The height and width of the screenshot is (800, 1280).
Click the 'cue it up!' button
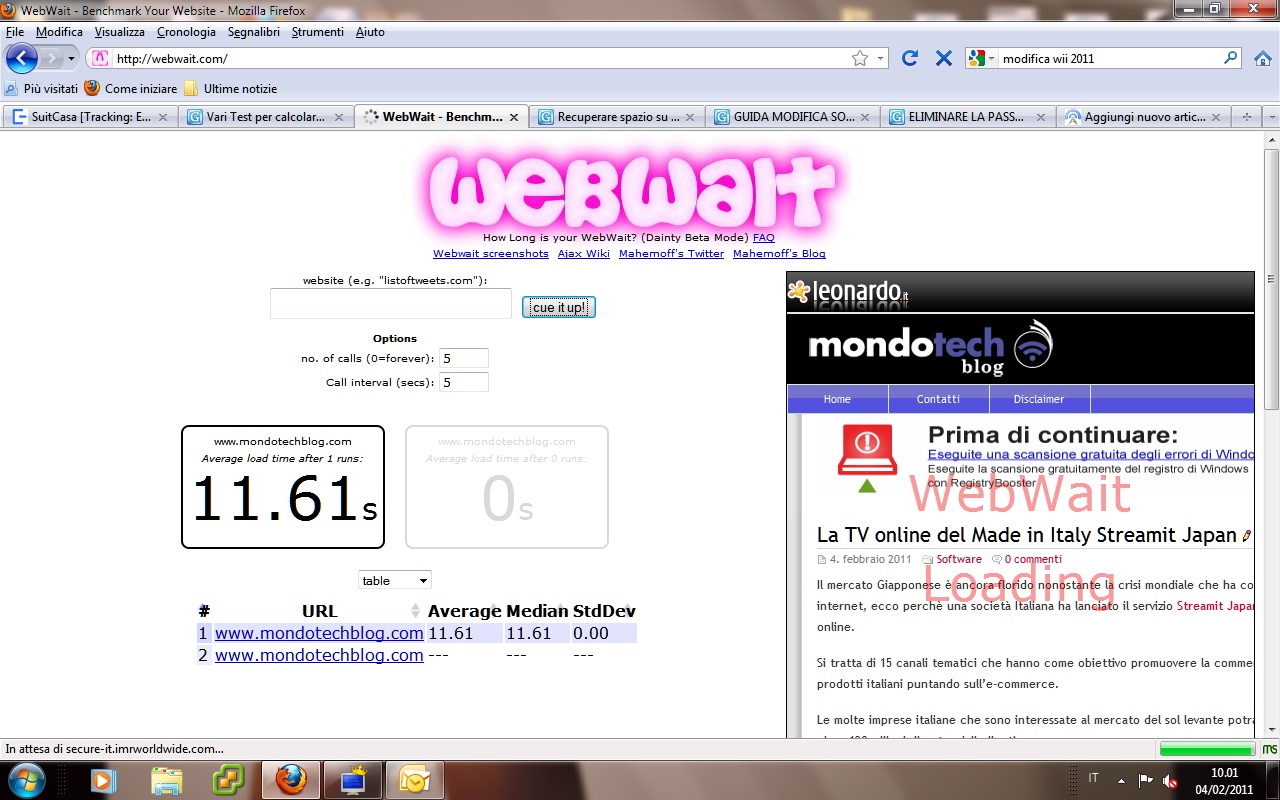559,307
